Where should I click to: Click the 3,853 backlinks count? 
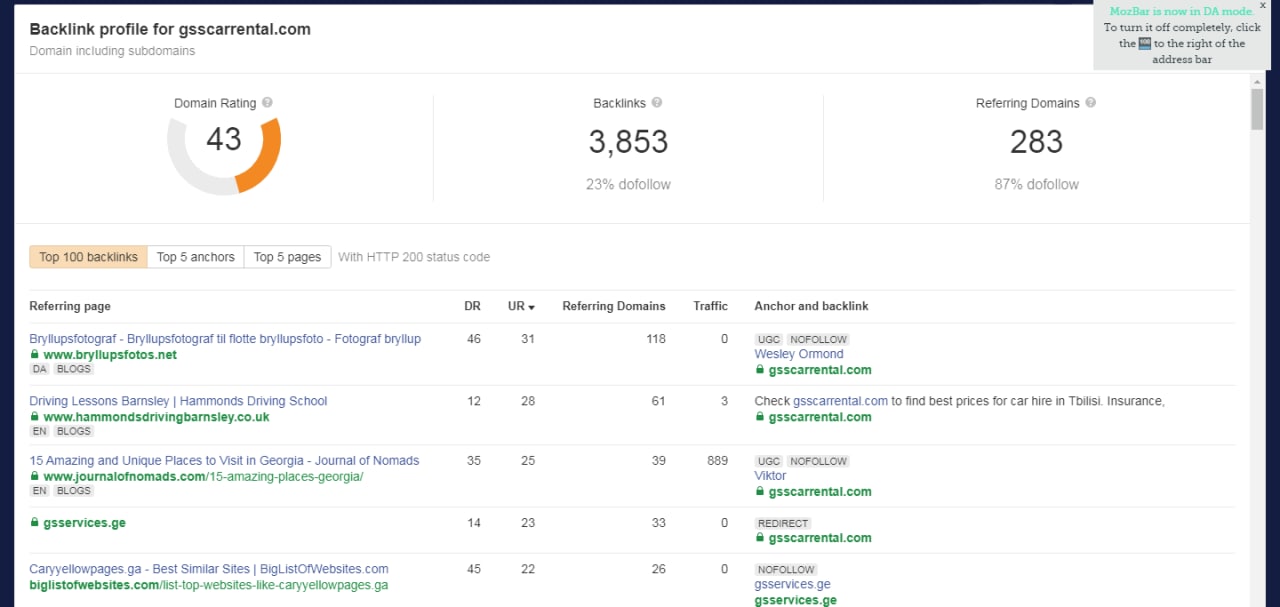point(628,142)
